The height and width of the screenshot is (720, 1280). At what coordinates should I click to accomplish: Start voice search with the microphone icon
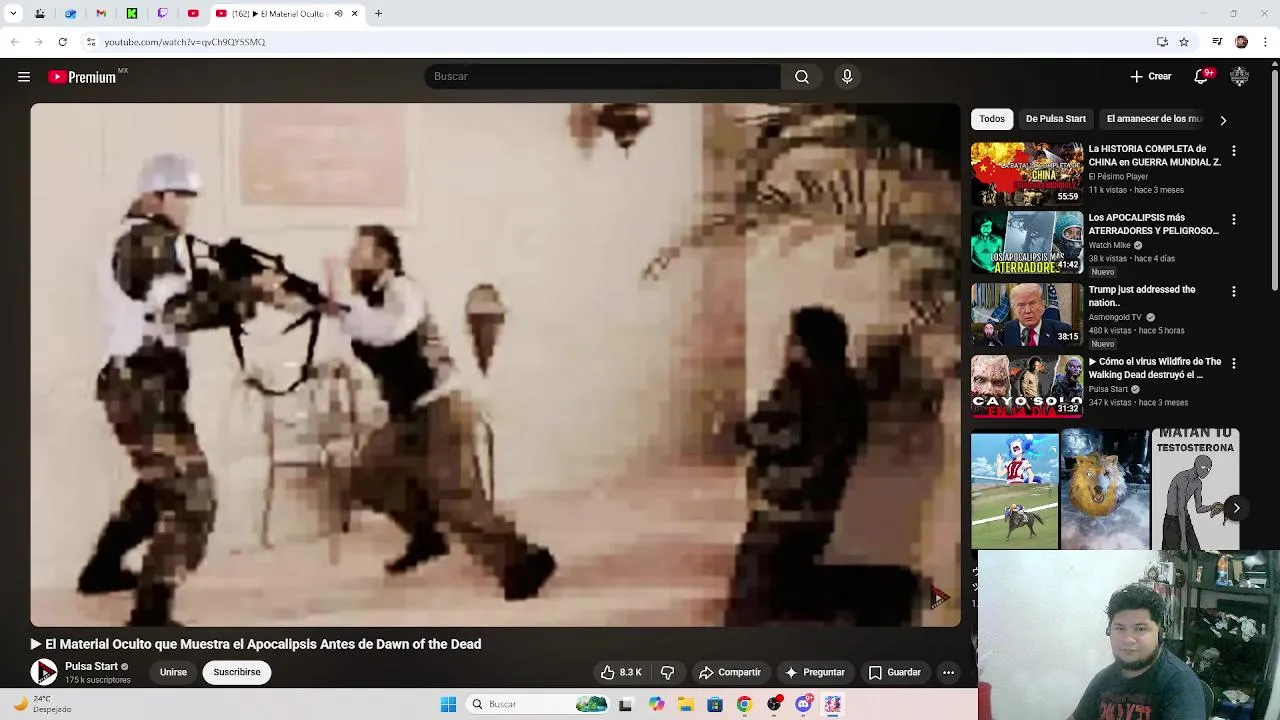coord(847,77)
